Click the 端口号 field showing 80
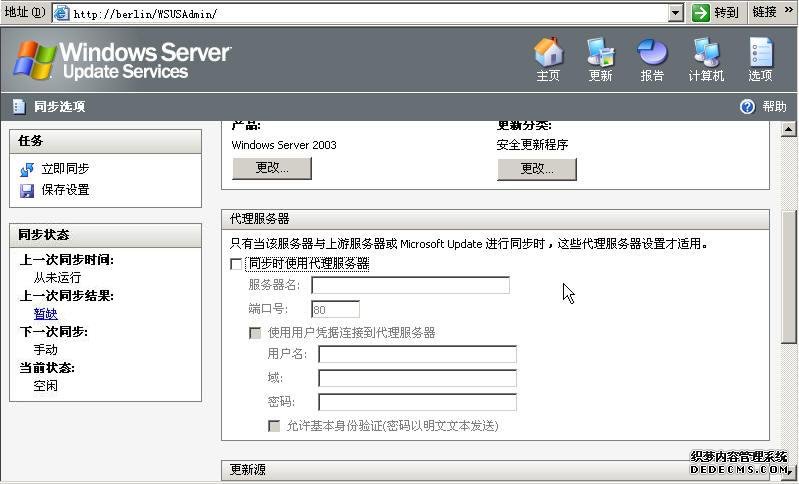 335,309
